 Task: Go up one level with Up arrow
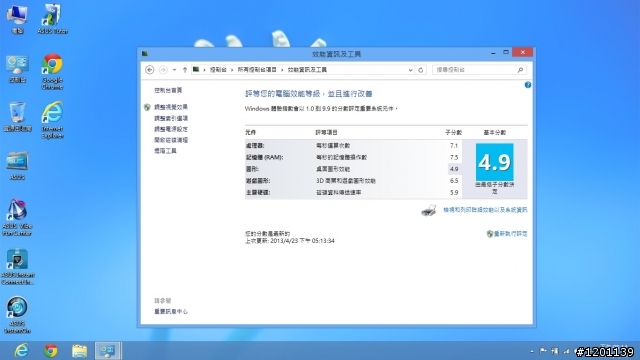coord(185,70)
